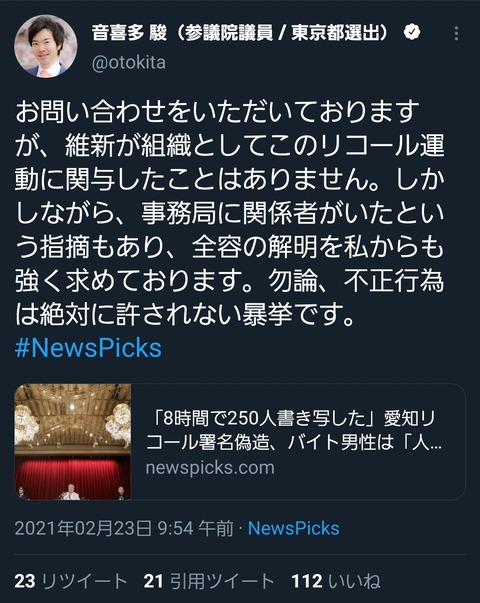Open the #NewsPicks hashtag

(x=88, y=348)
